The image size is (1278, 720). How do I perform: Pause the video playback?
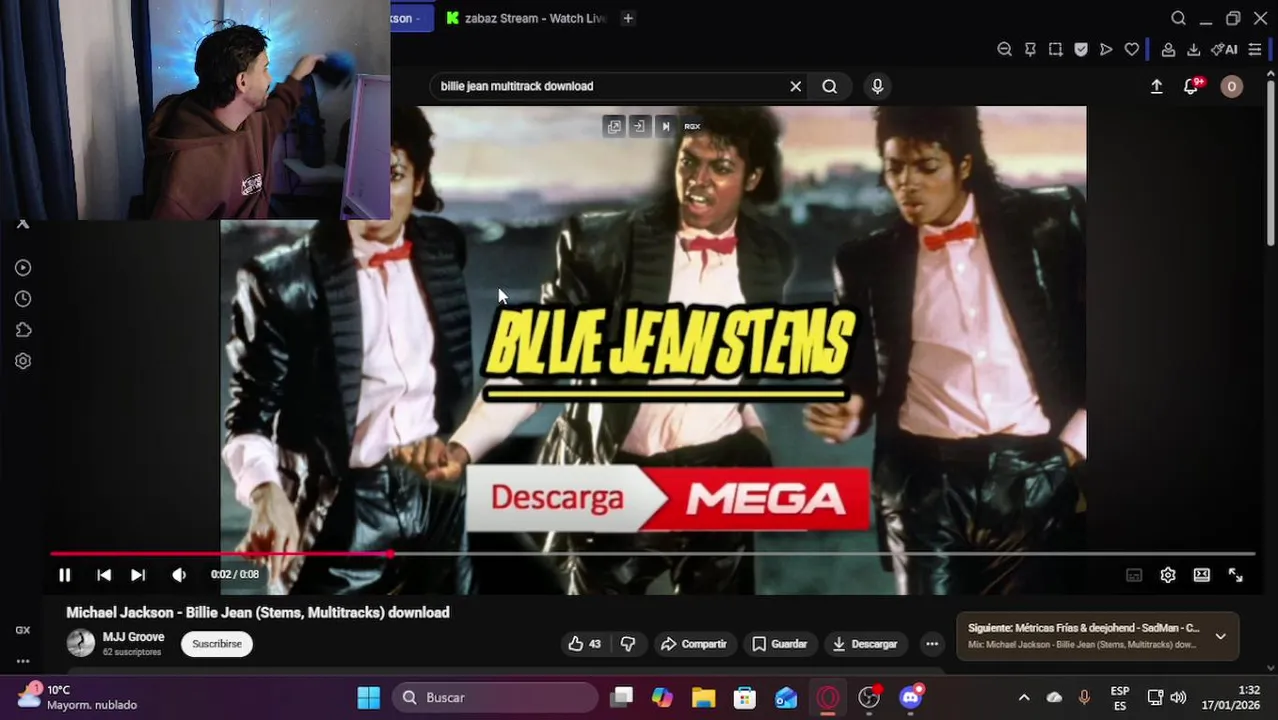coord(64,575)
